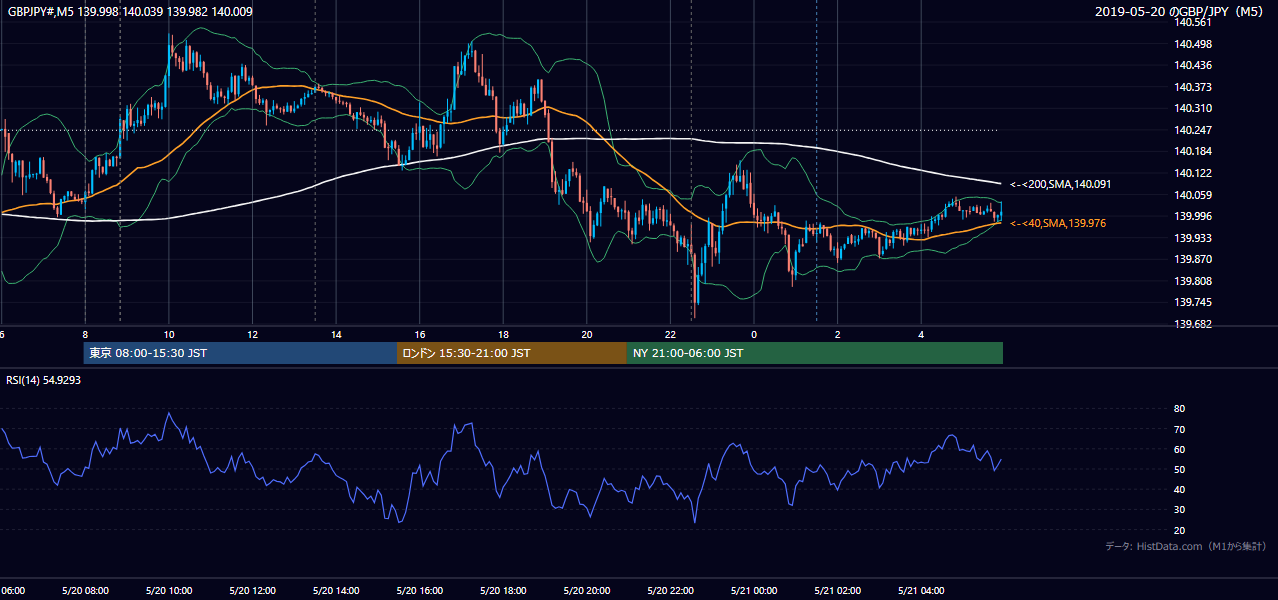Click price scale value 140.059

click(x=1195, y=195)
